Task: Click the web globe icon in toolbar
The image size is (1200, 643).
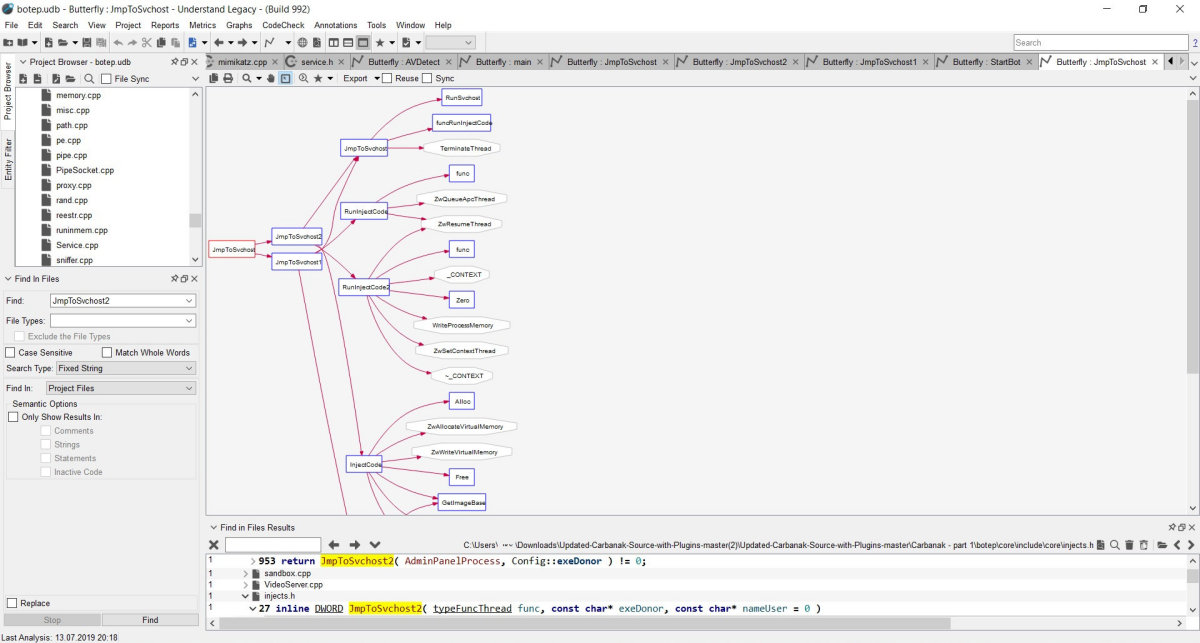Action: pos(303,43)
